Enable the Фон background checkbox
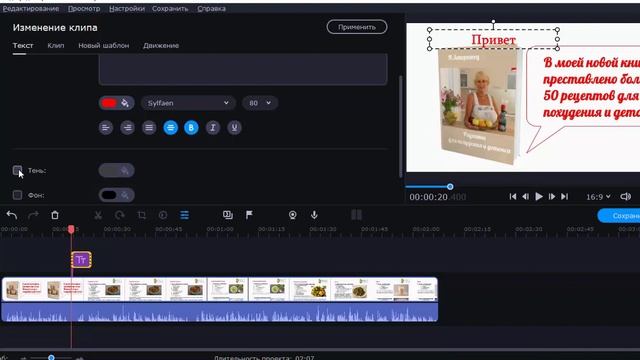The image size is (640, 360). coord(17,195)
